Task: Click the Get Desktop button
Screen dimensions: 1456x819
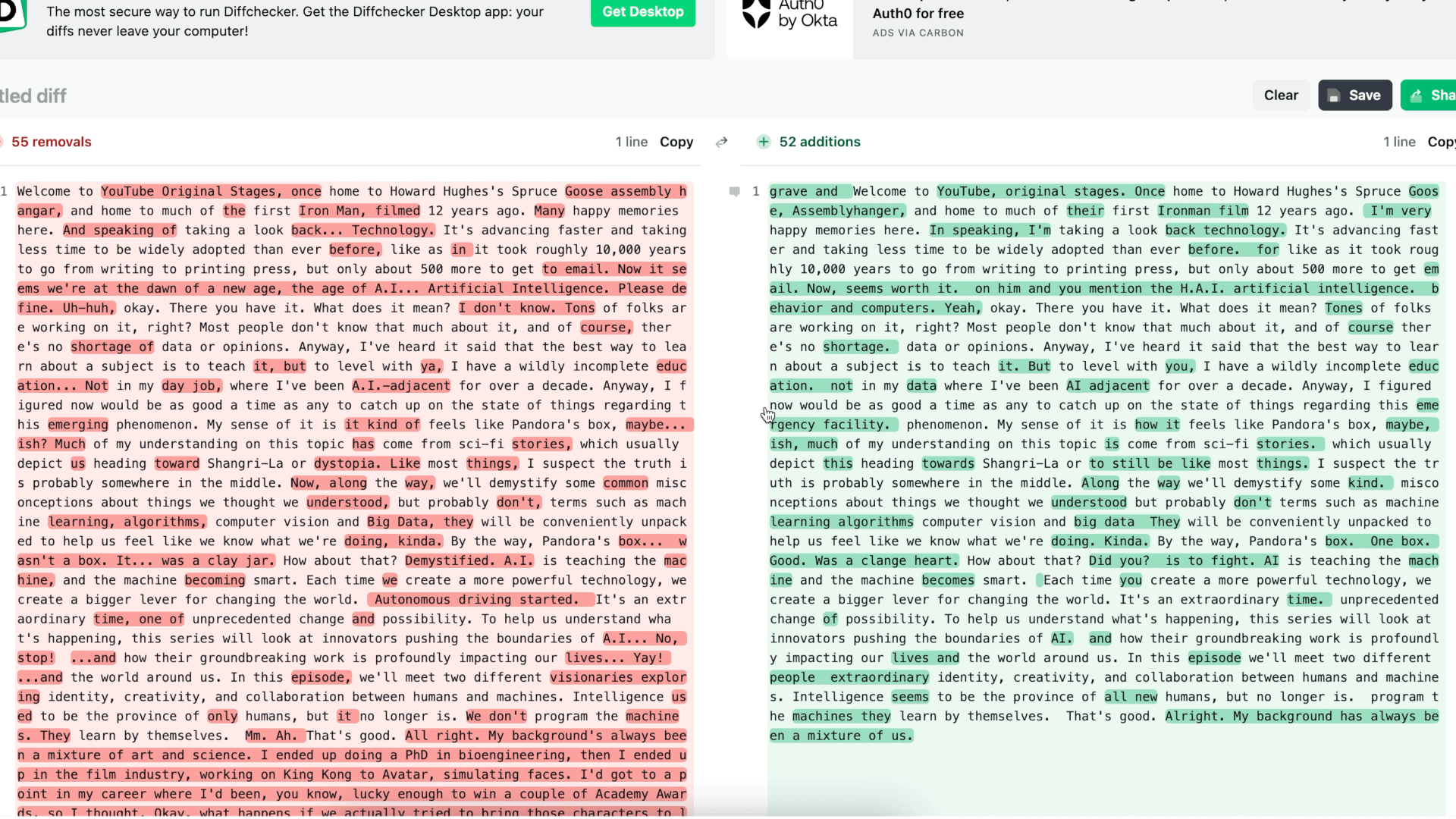Action: coord(642,12)
